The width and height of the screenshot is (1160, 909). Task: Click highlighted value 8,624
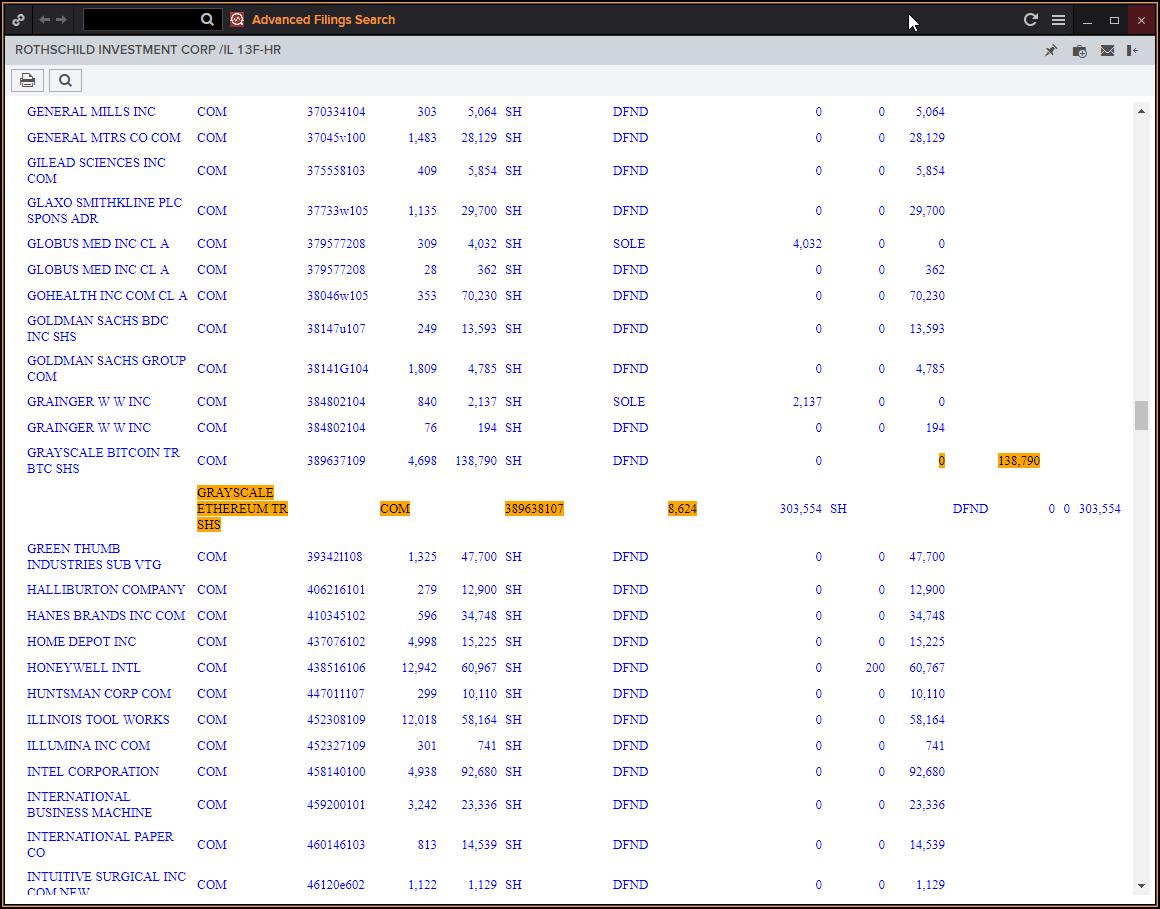[682, 509]
